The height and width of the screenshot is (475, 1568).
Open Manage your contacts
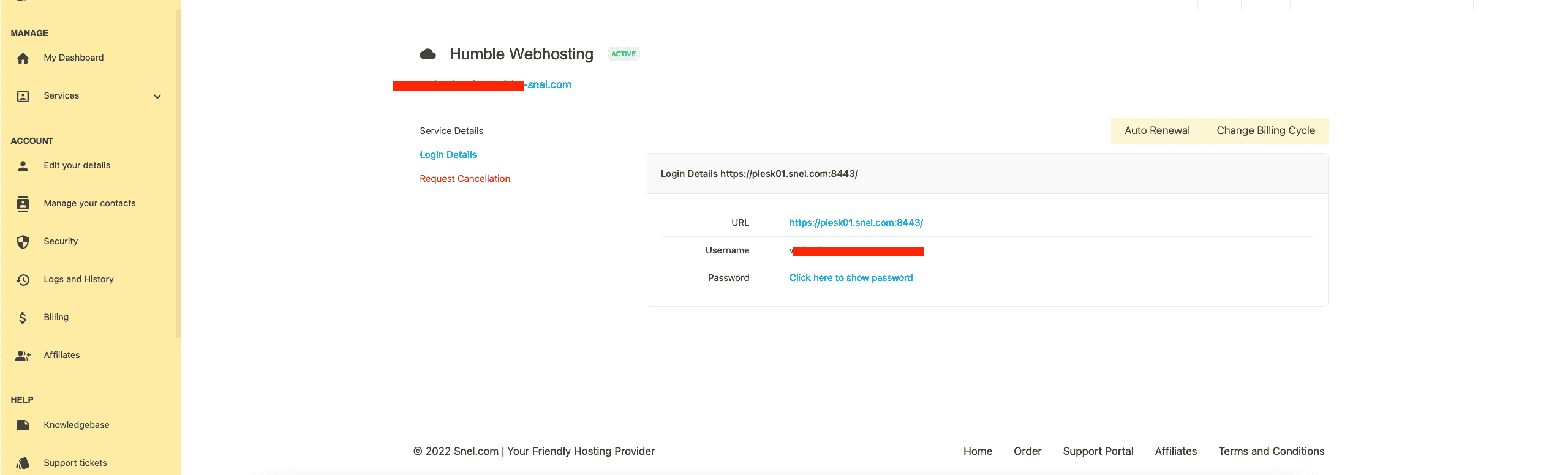(x=89, y=203)
